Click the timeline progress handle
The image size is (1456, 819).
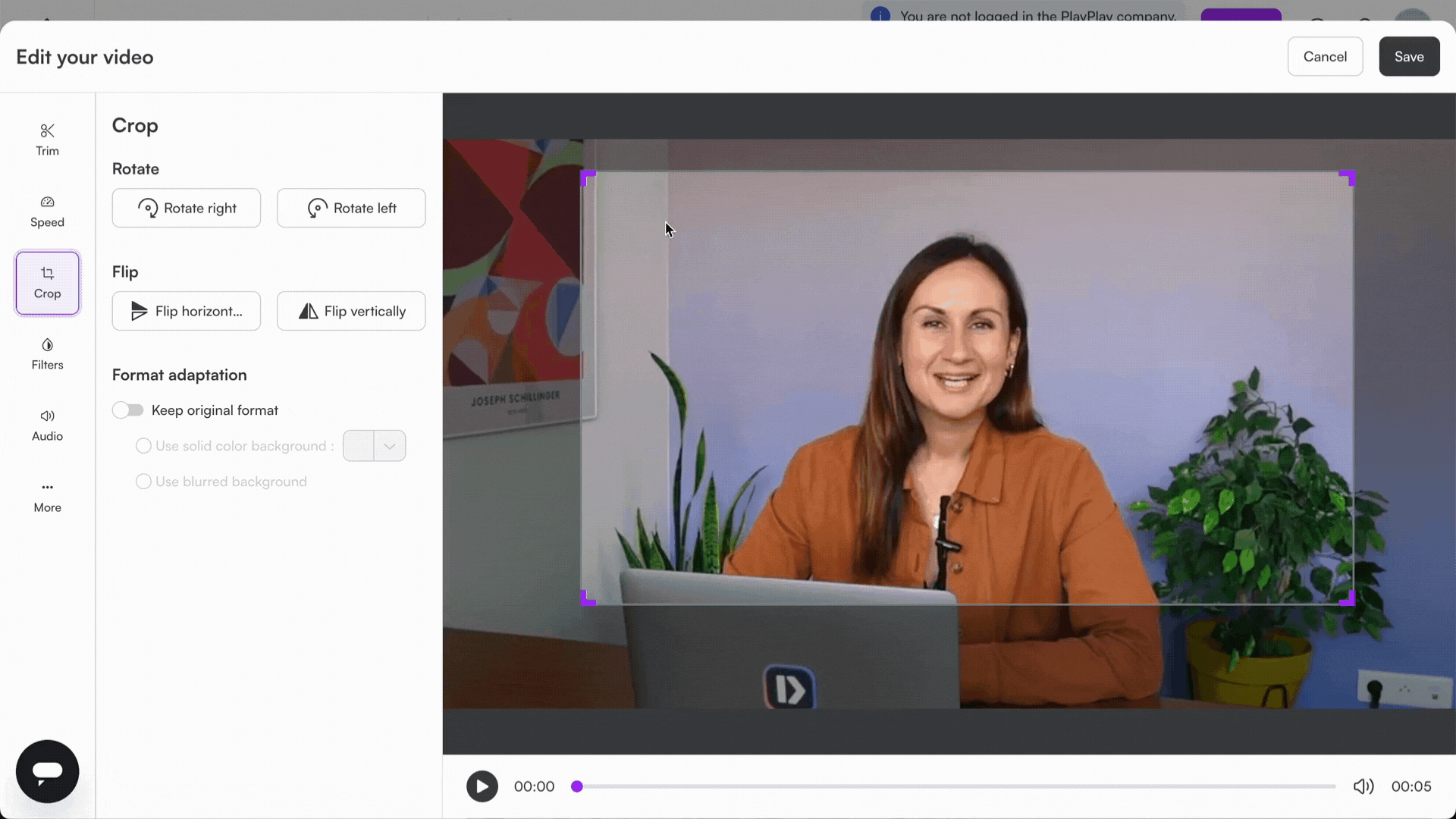point(576,786)
